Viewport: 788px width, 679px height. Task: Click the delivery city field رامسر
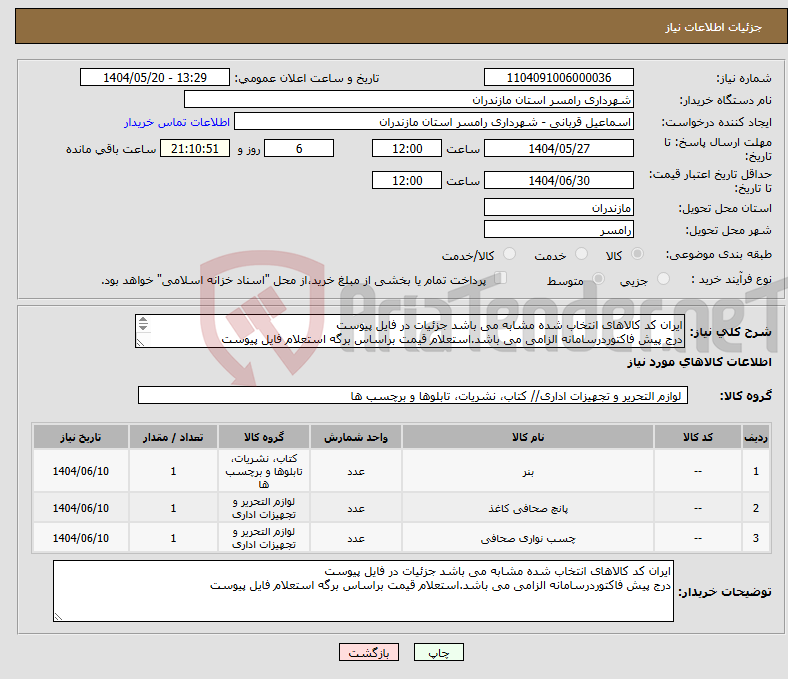559,229
